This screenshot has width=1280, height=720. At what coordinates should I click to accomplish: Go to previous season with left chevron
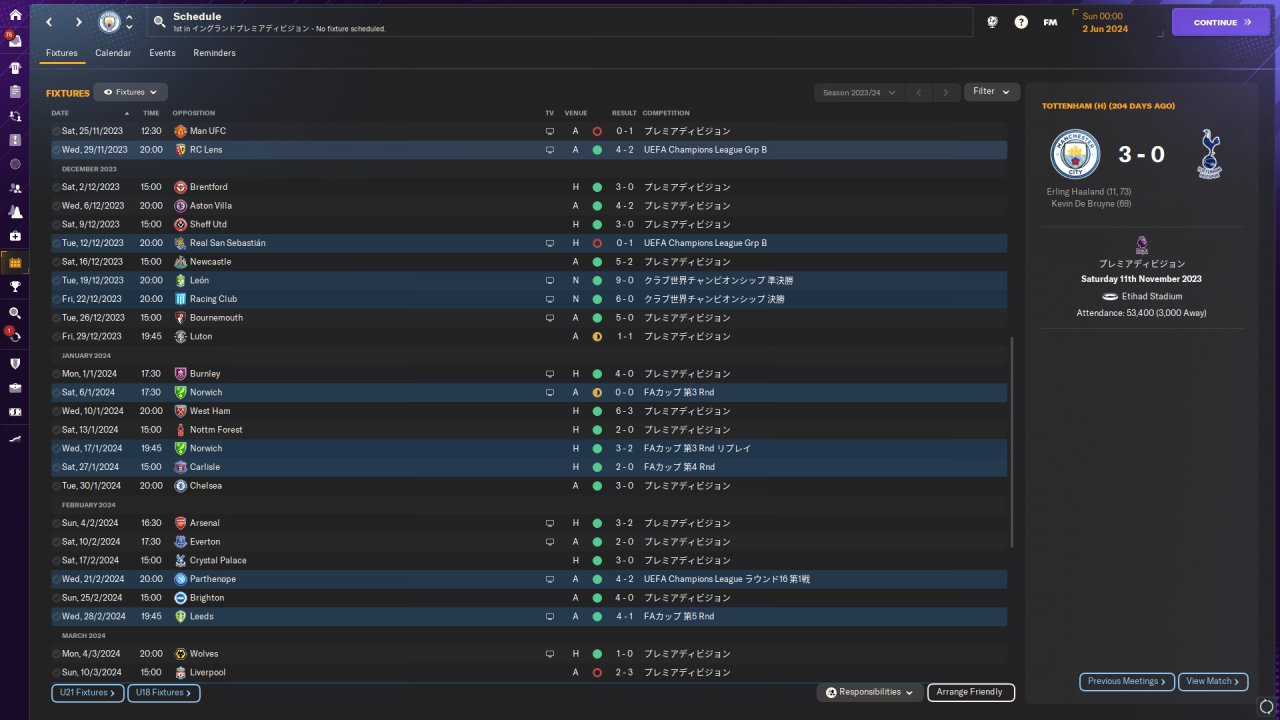(919, 93)
